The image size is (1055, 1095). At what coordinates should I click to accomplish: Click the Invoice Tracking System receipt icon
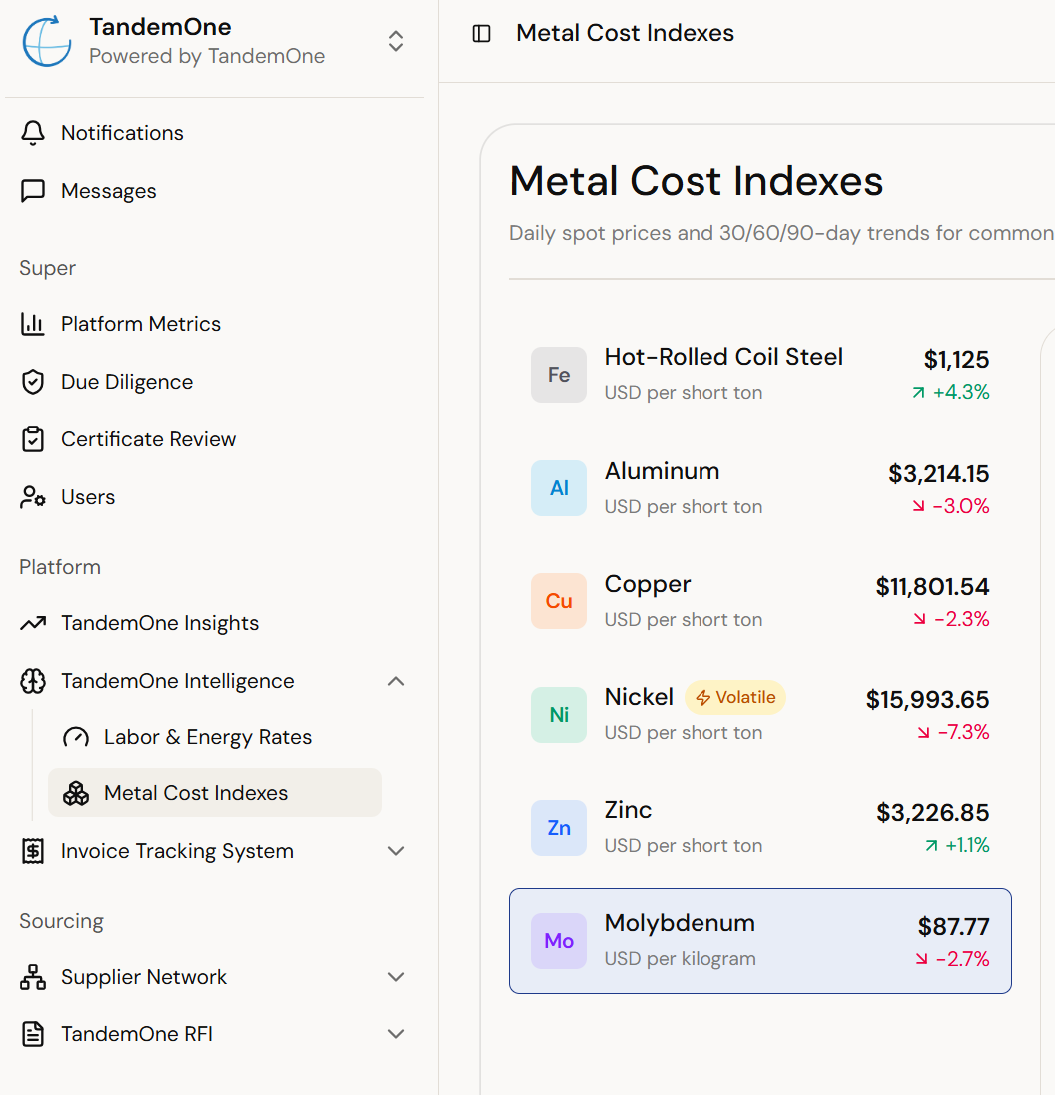pos(33,851)
